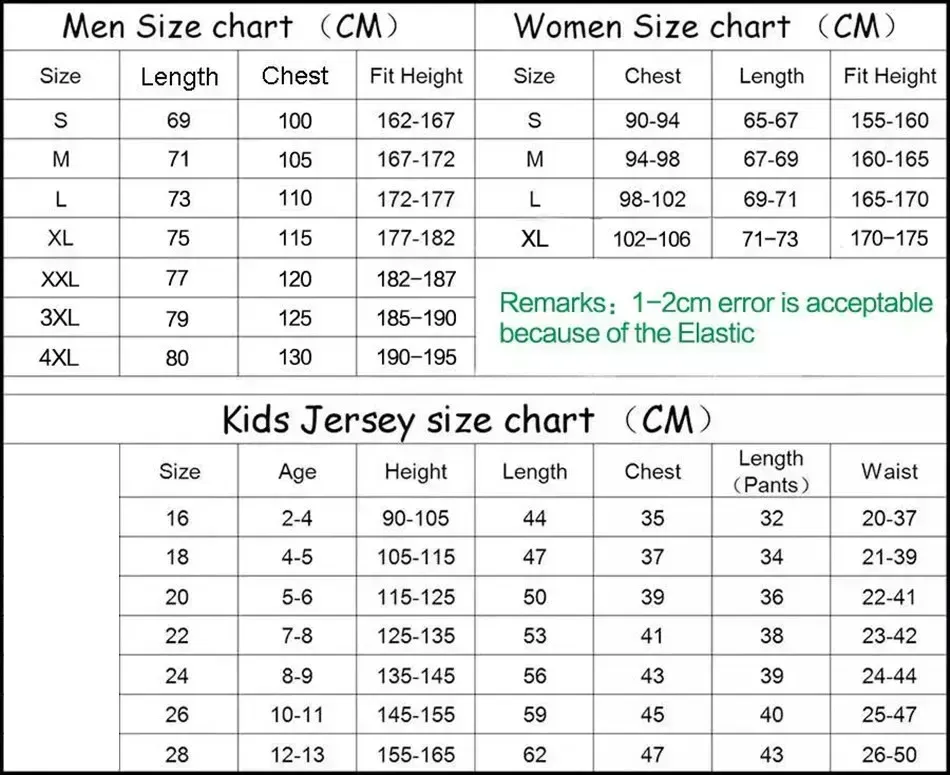
Task: Select the men's 4XL size cell
Action: (59, 358)
